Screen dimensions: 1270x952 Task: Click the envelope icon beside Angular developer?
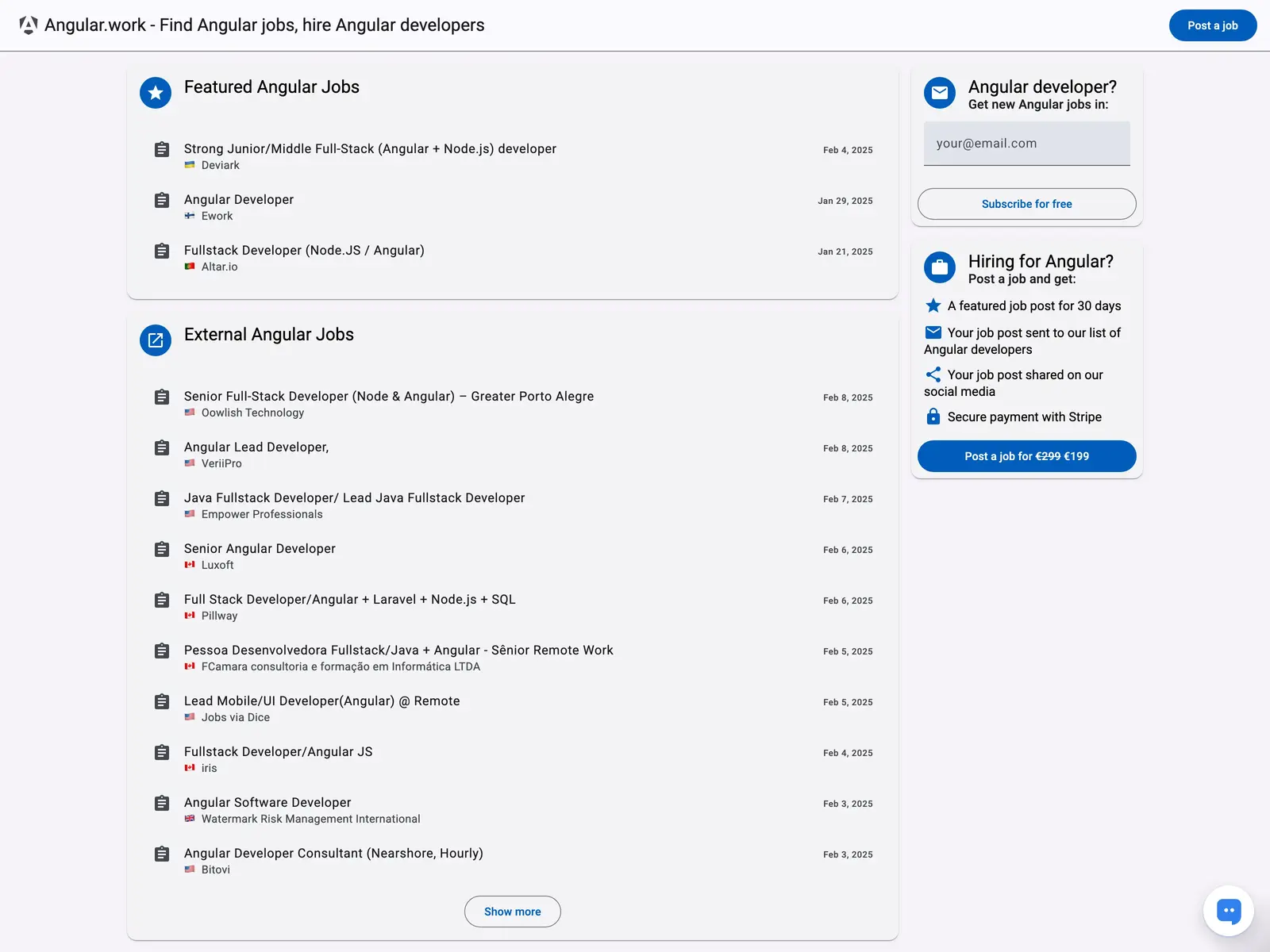click(940, 93)
